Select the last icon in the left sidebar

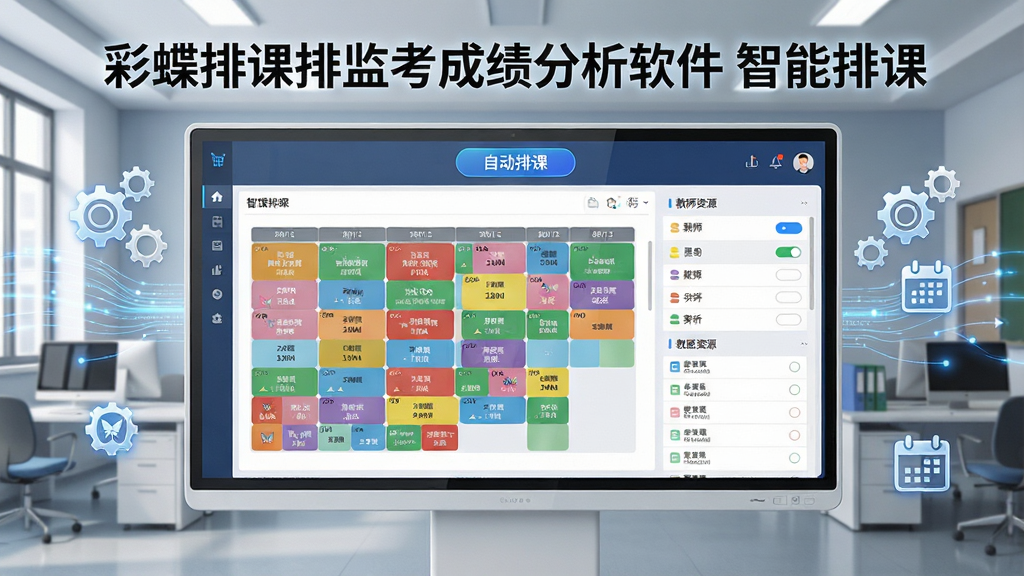pyautogui.click(x=217, y=318)
